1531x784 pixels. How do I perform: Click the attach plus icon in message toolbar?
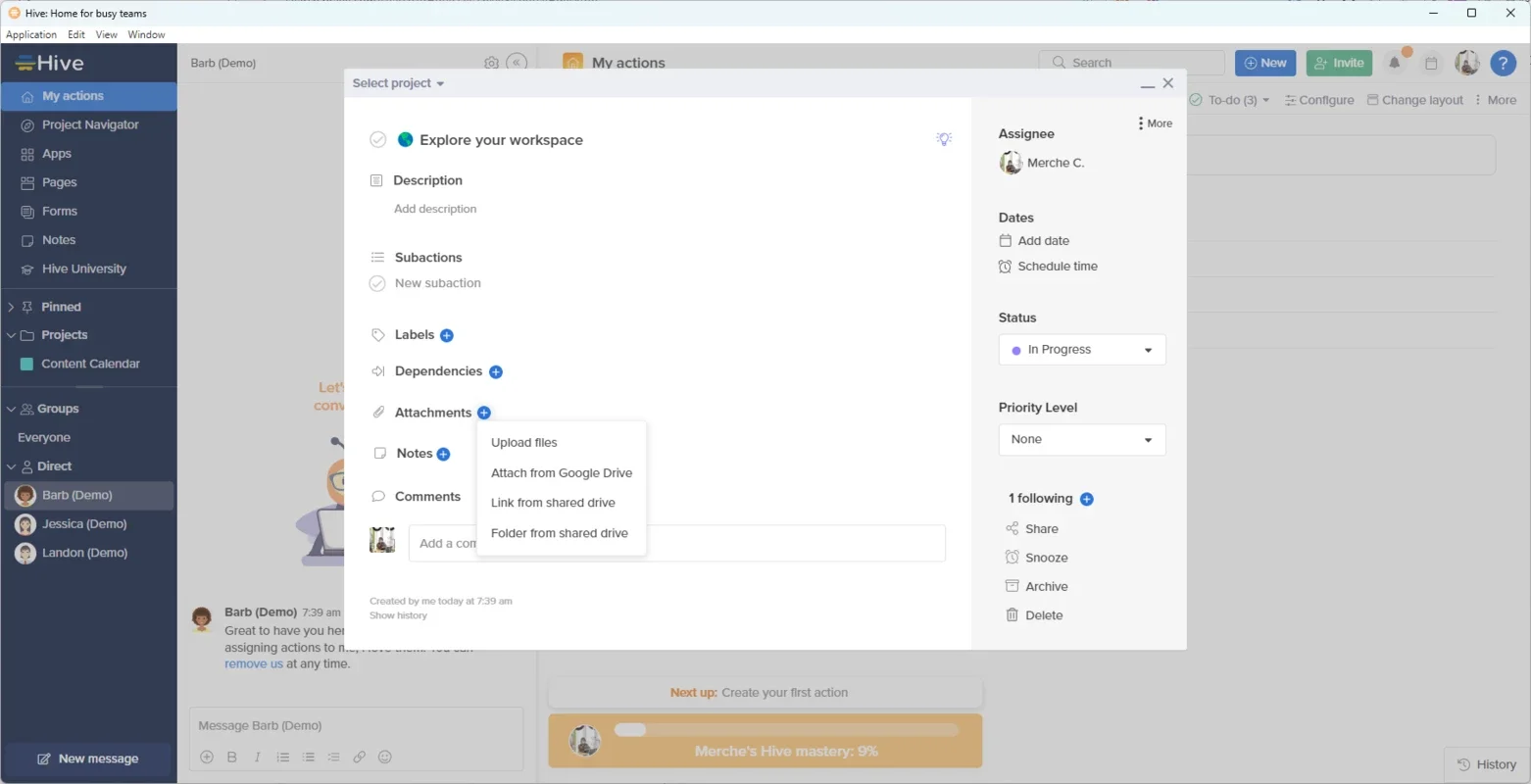207,757
